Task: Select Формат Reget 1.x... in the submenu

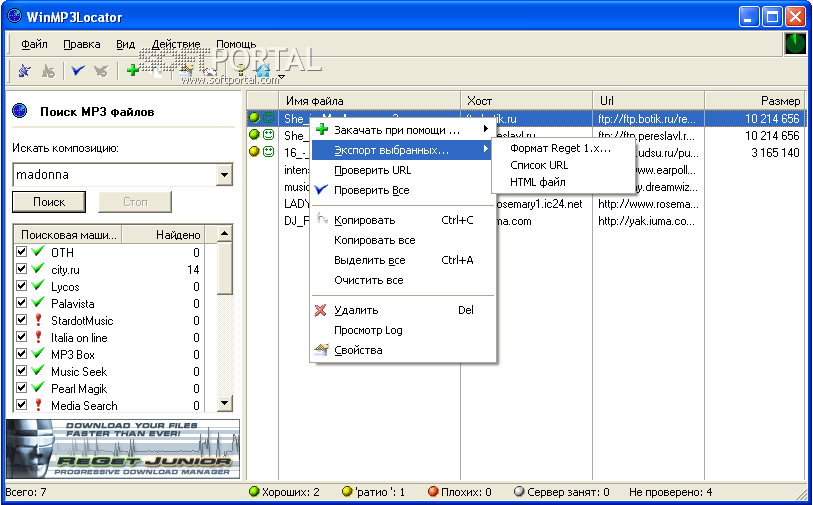Action: click(564, 148)
